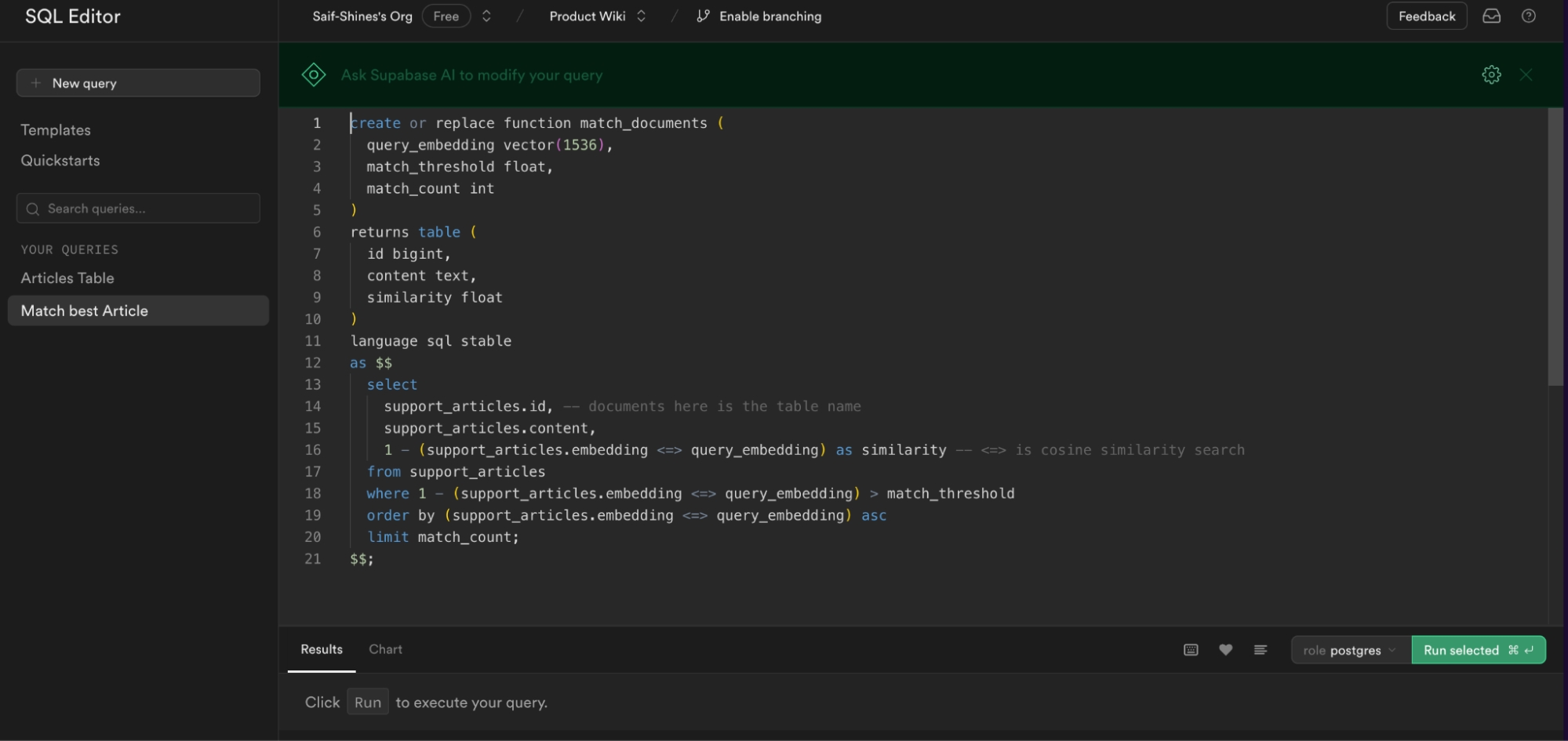Click the editor vertical scrollbar
The height and width of the screenshot is (741, 1568).
[1555, 247]
